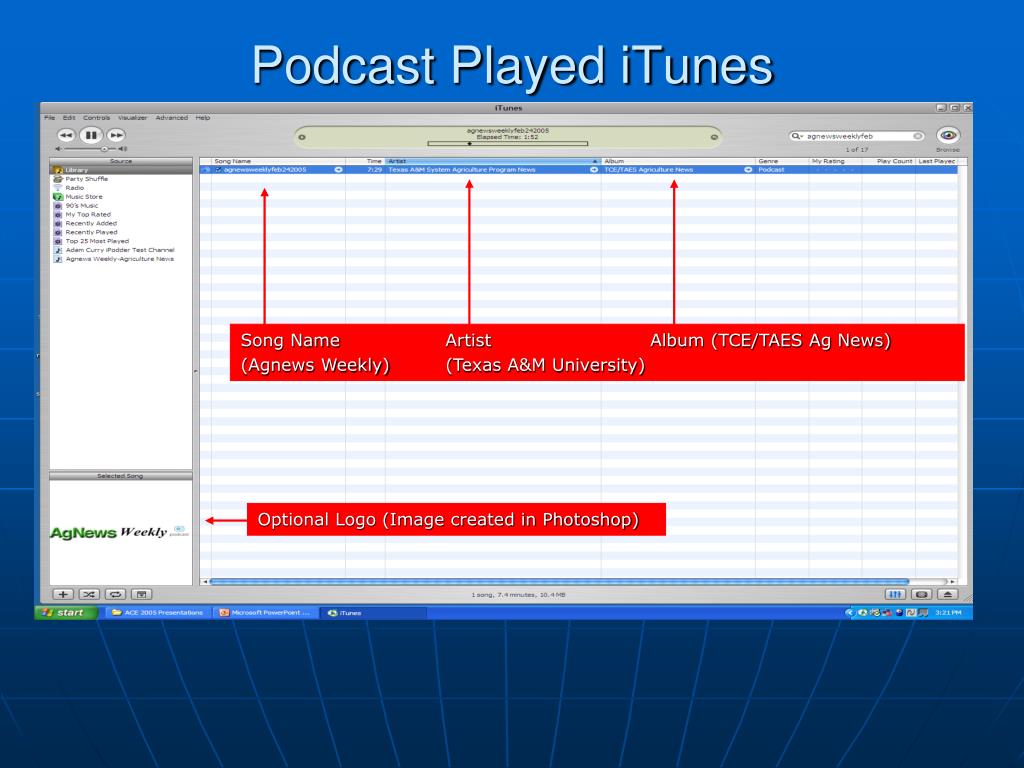Sort by the Album column header
1024x768 pixels.
coord(678,161)
